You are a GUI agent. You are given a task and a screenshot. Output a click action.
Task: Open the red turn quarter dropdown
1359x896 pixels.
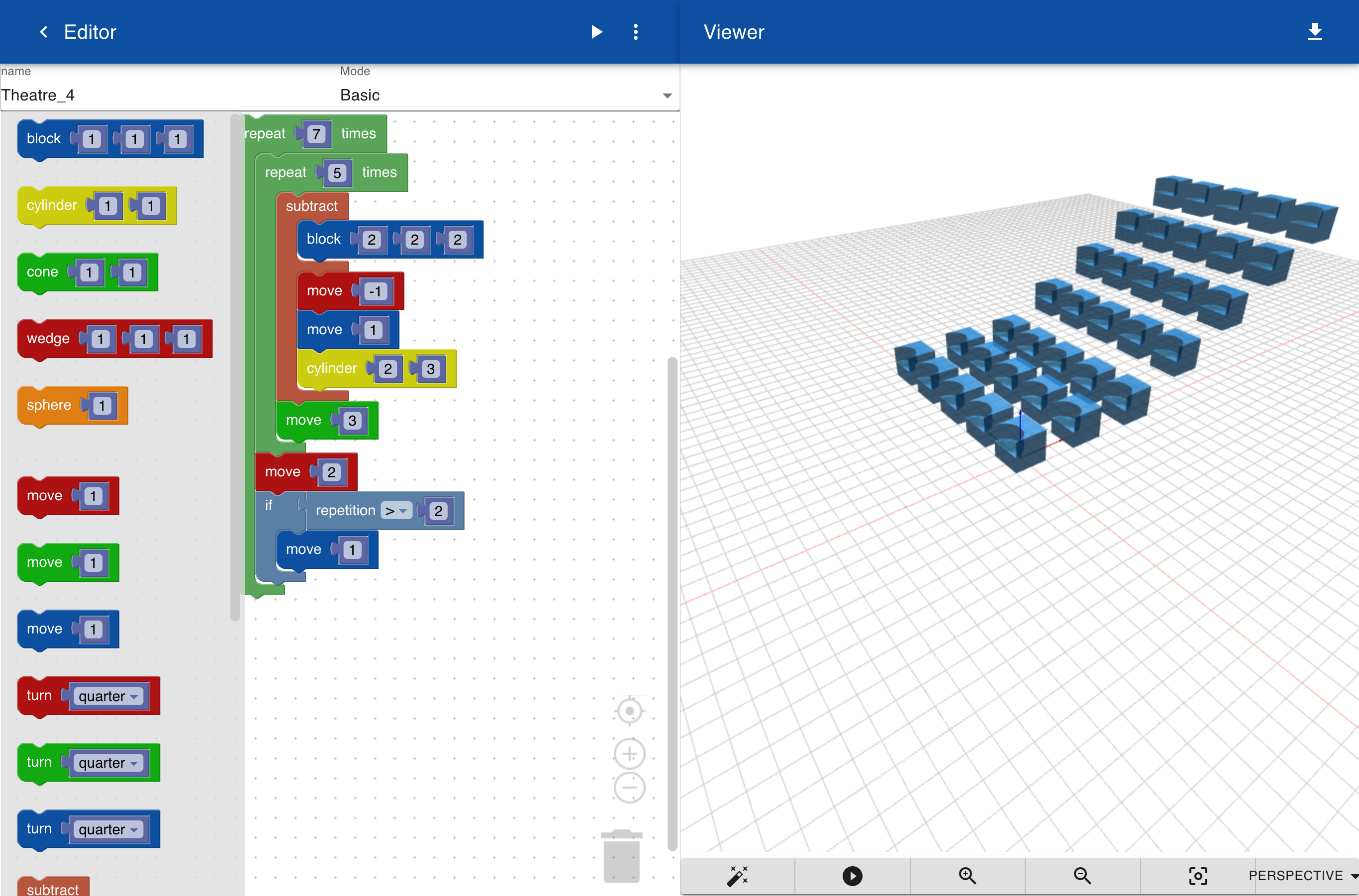coord(108,696)
